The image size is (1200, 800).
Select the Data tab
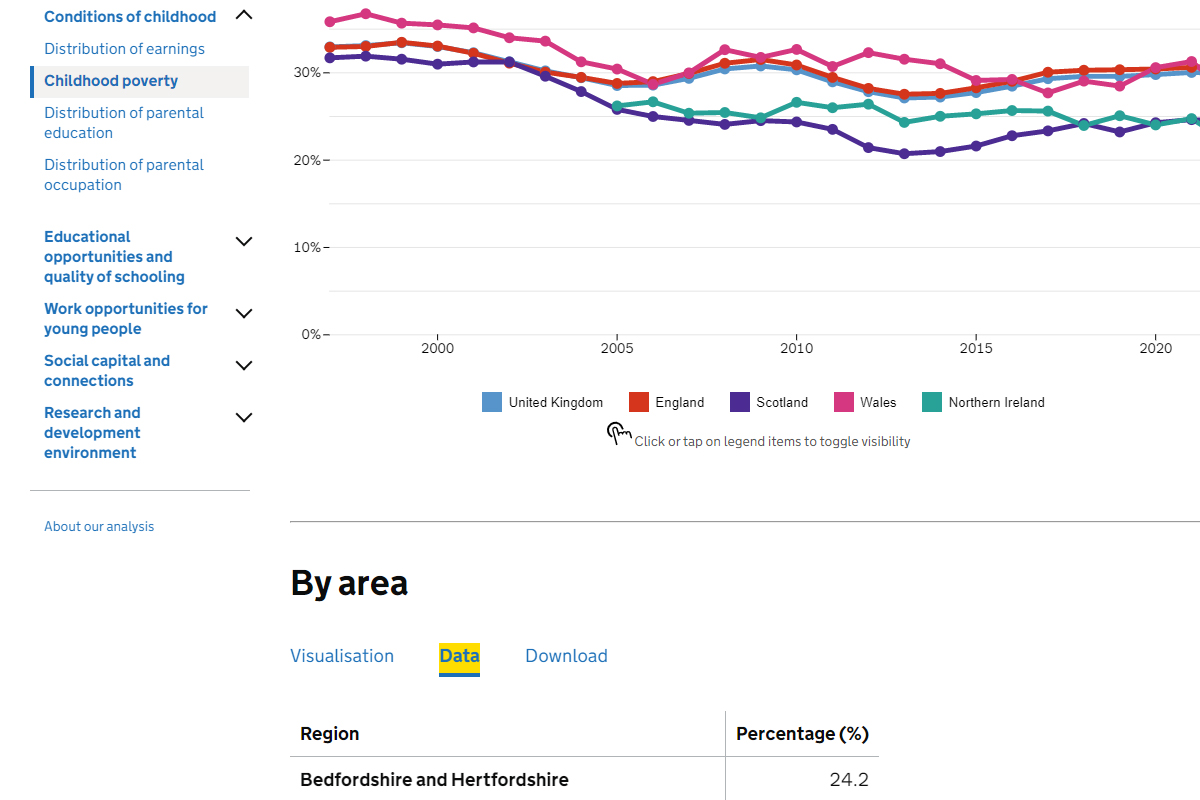[459, 656]
